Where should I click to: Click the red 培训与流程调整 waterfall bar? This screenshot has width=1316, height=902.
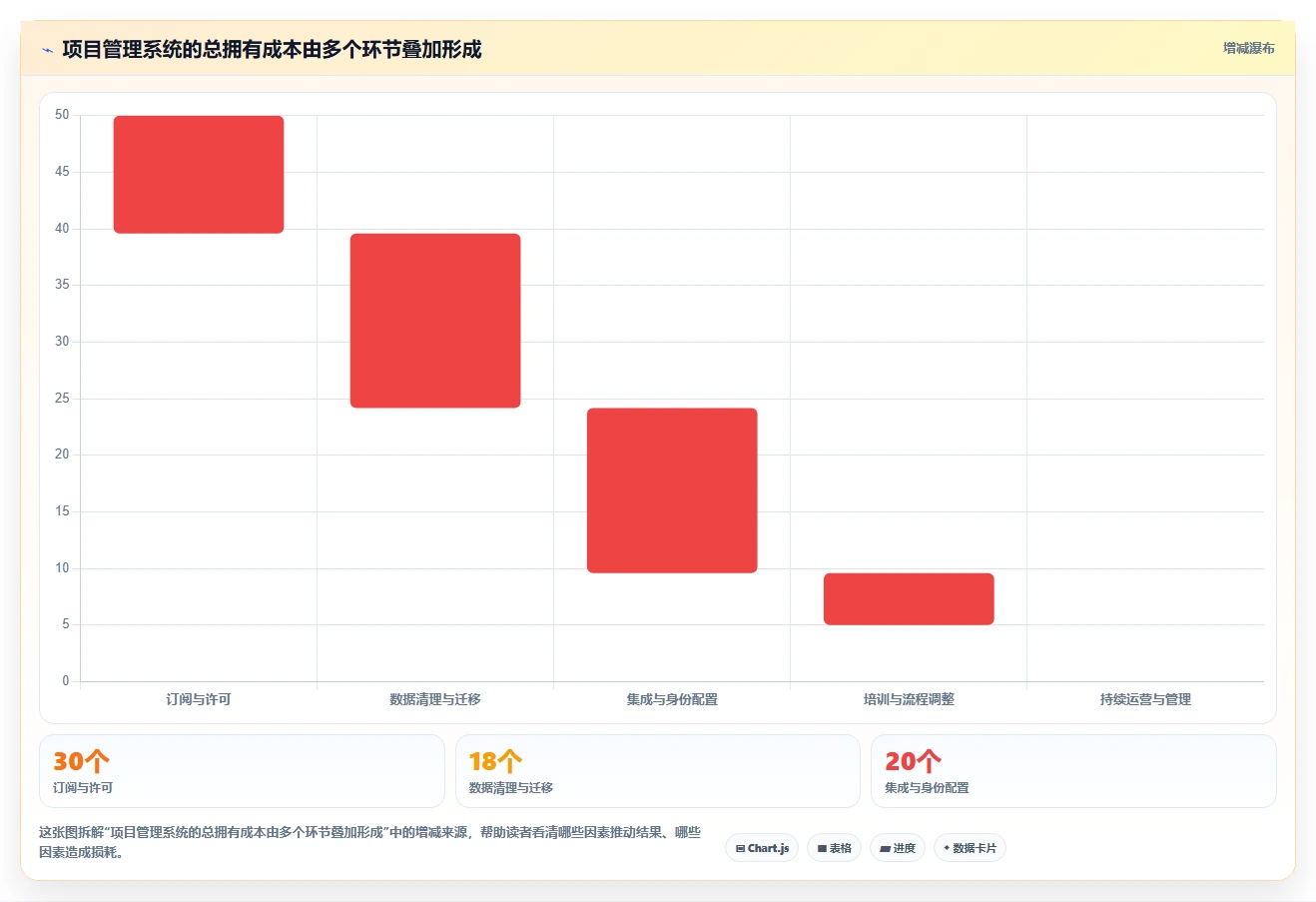909,599
